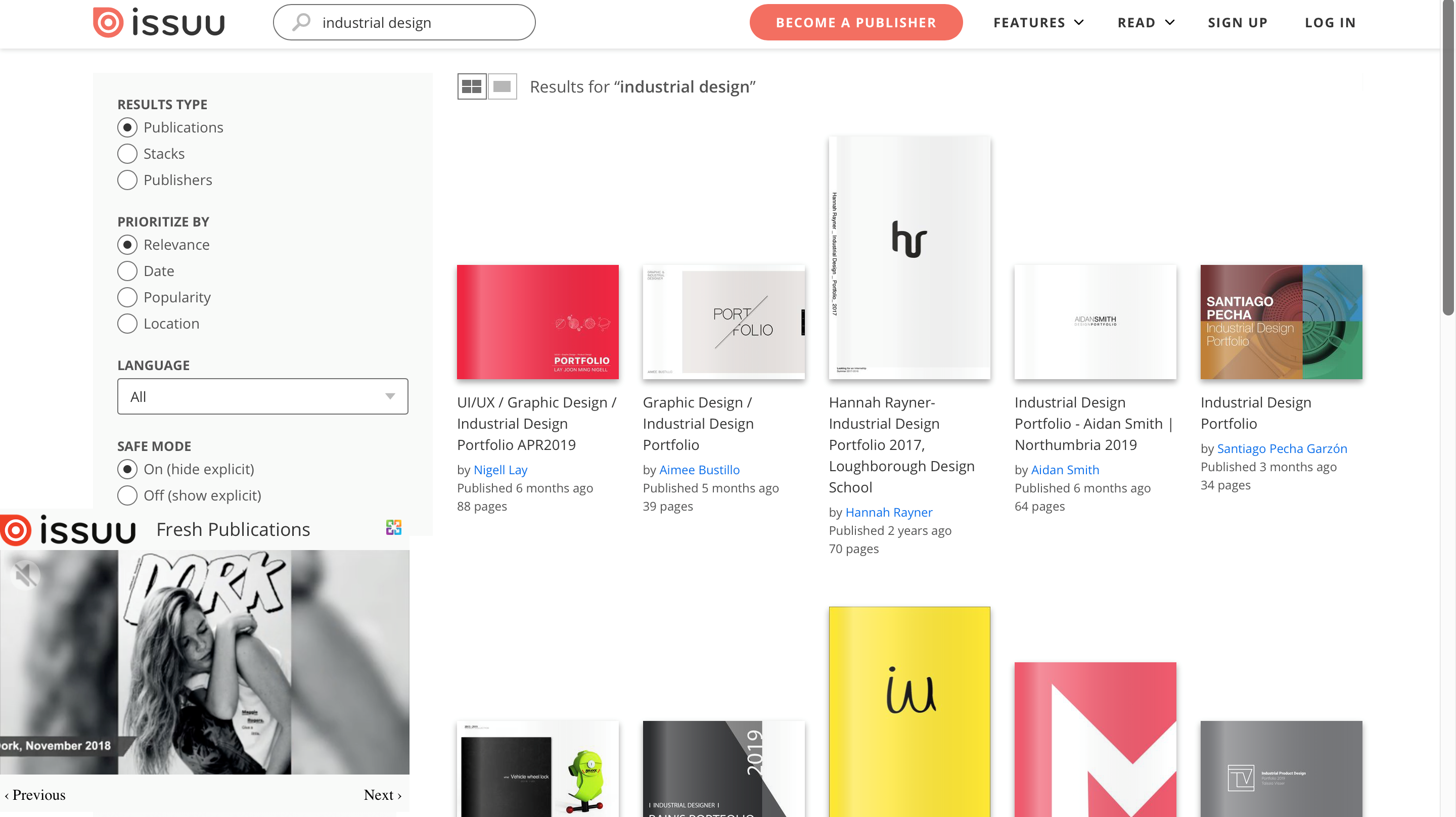Click the issuu logo in the header
The image size is (1456, 817).
(159, 23)
